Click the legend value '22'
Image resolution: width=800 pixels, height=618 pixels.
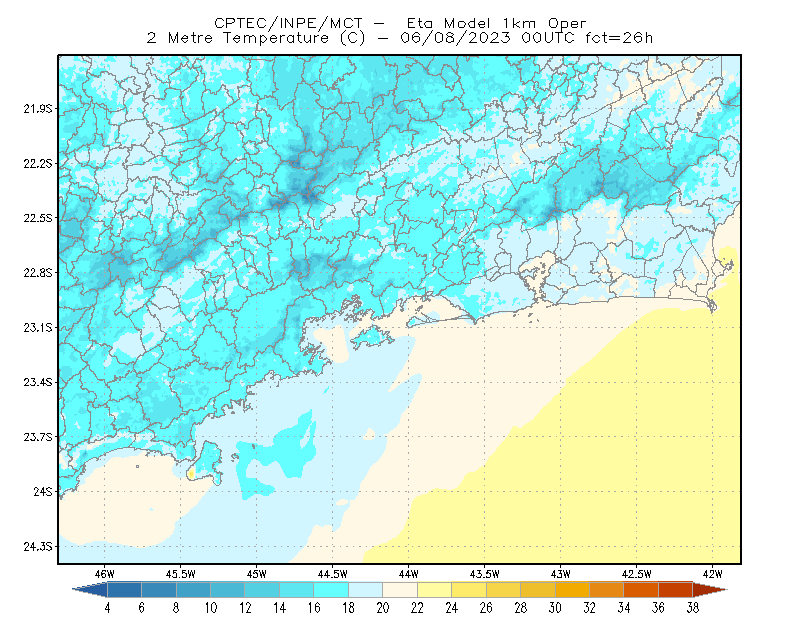417,608
